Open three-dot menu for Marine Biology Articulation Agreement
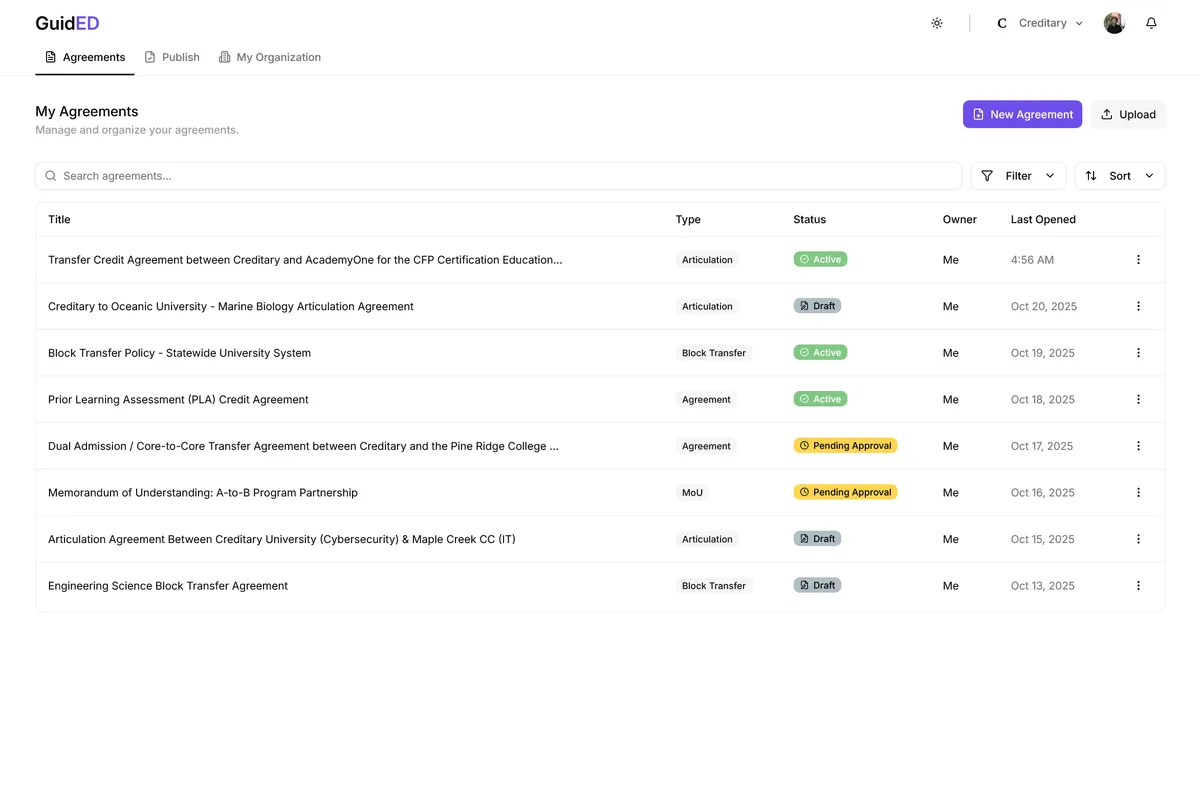Image resolution: width=1200 pixels, height=802 pixels. point(1138,306)
